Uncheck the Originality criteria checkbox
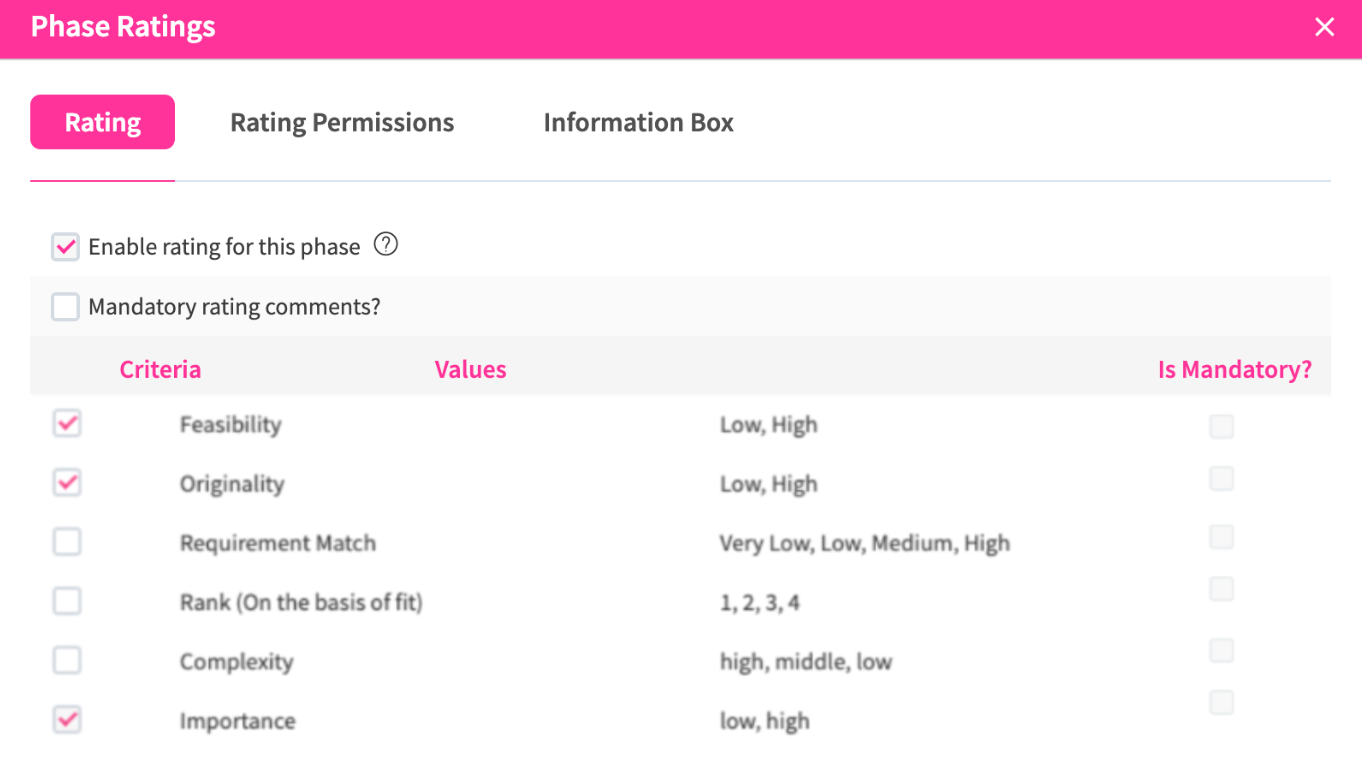Viewport: 1364px width, 776px height. pyautogui.click(x=67, y=483)
